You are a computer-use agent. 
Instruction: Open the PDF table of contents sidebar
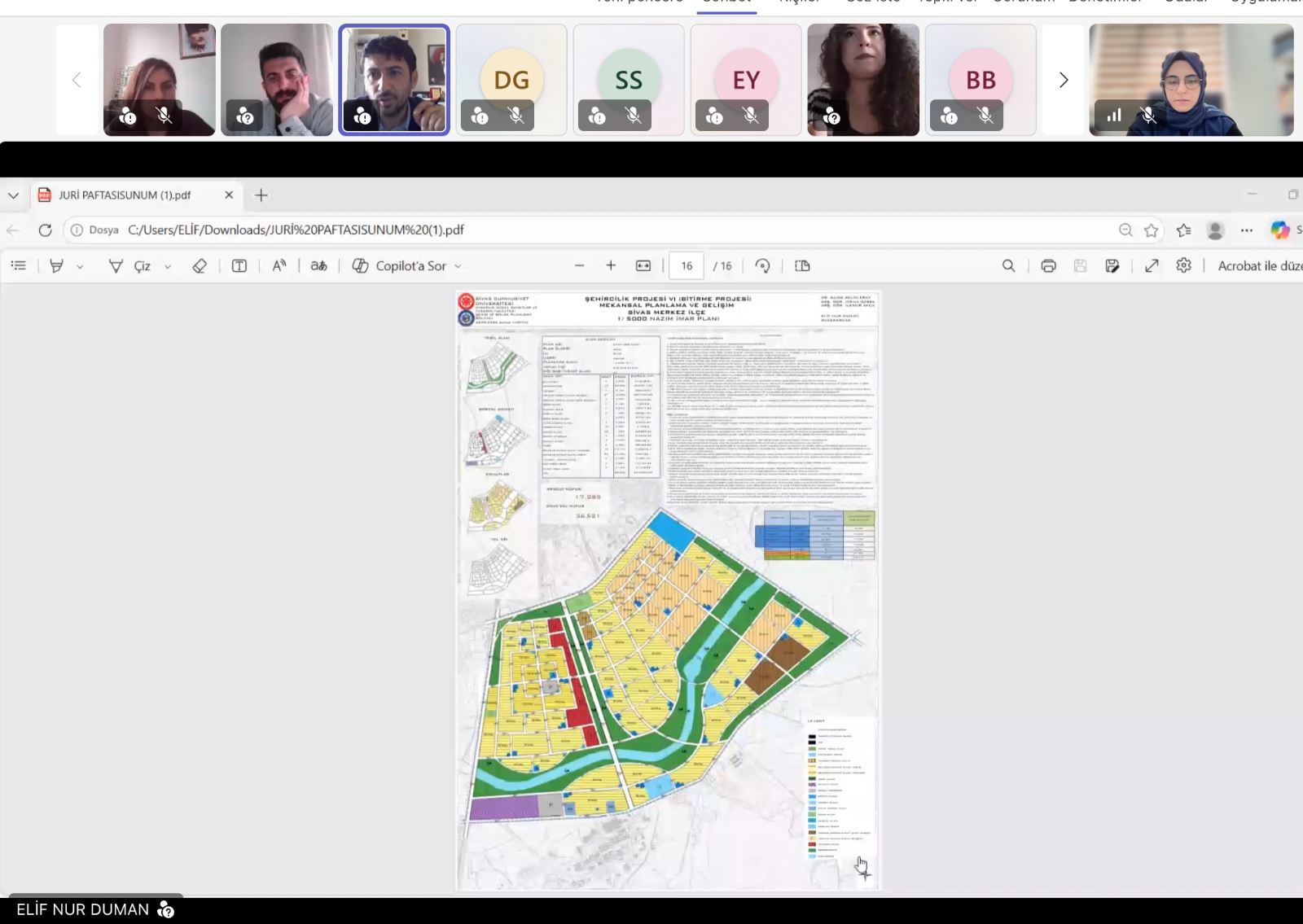tap(19, 265)
